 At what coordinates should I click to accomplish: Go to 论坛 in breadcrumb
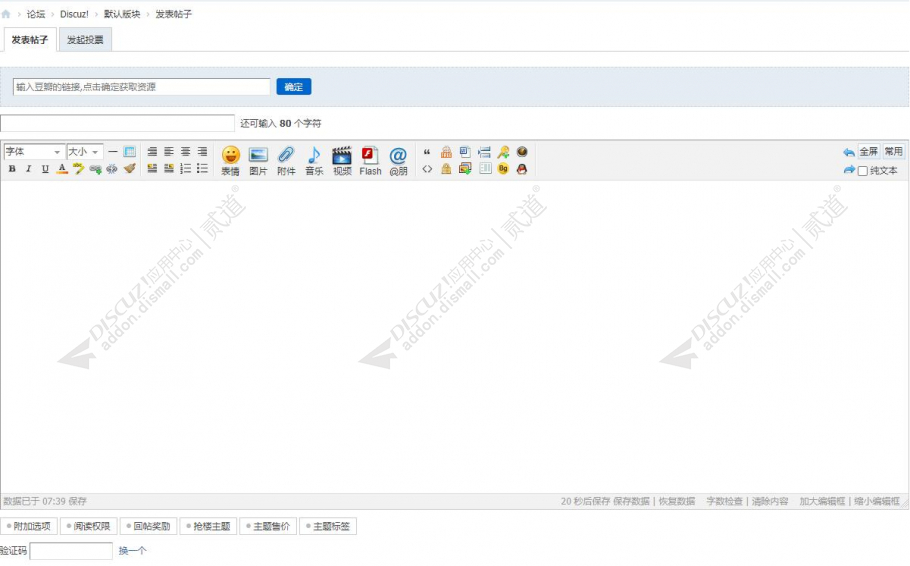click(x=36, y=14)
